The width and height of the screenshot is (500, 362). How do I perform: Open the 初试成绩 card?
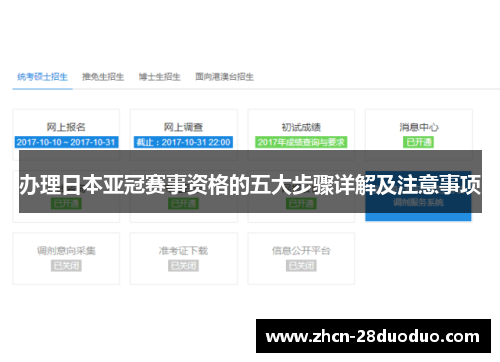click(301, 135)
